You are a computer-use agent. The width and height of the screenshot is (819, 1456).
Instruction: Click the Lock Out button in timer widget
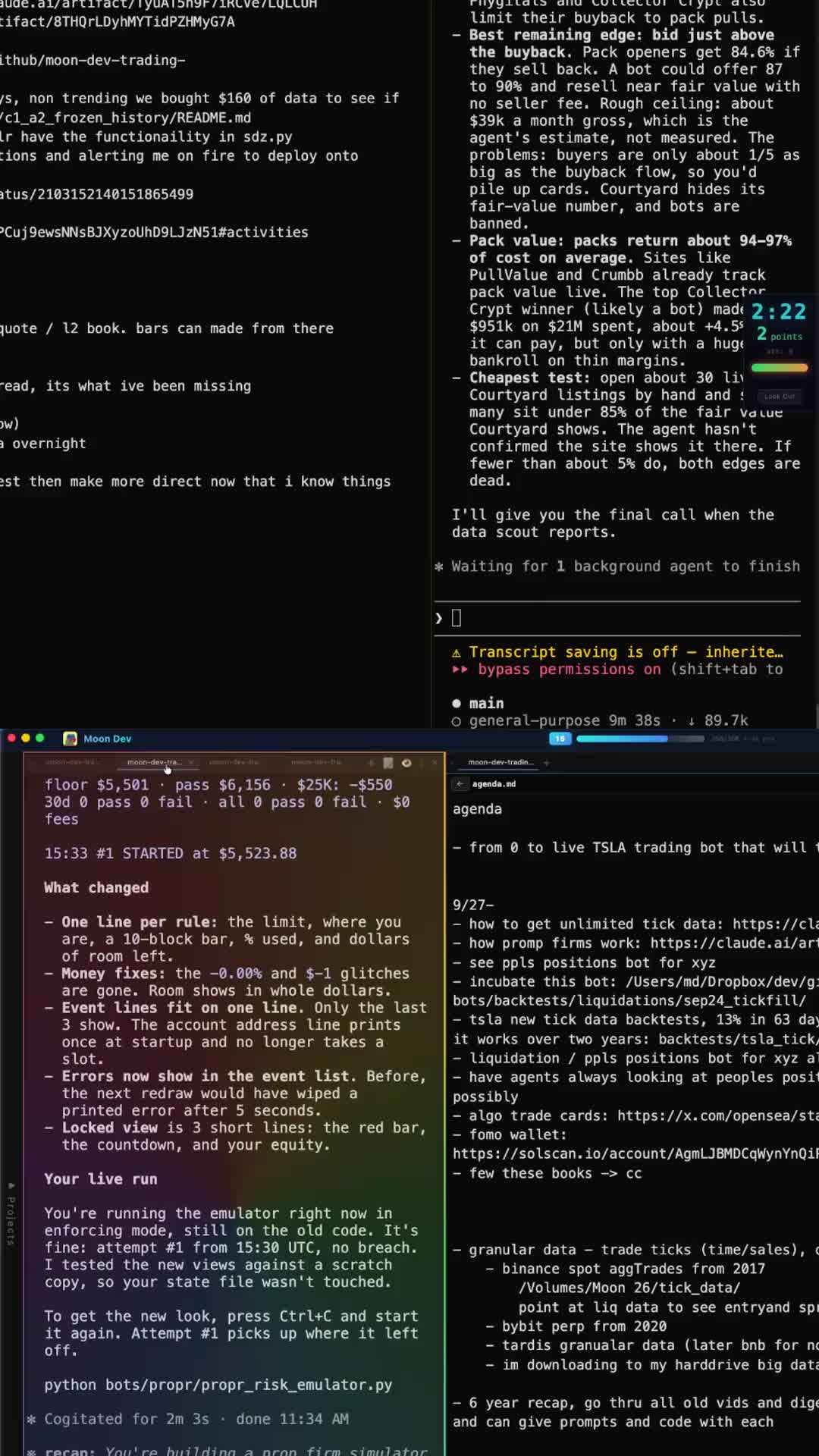pyautogui.click(x=780, y=397)
